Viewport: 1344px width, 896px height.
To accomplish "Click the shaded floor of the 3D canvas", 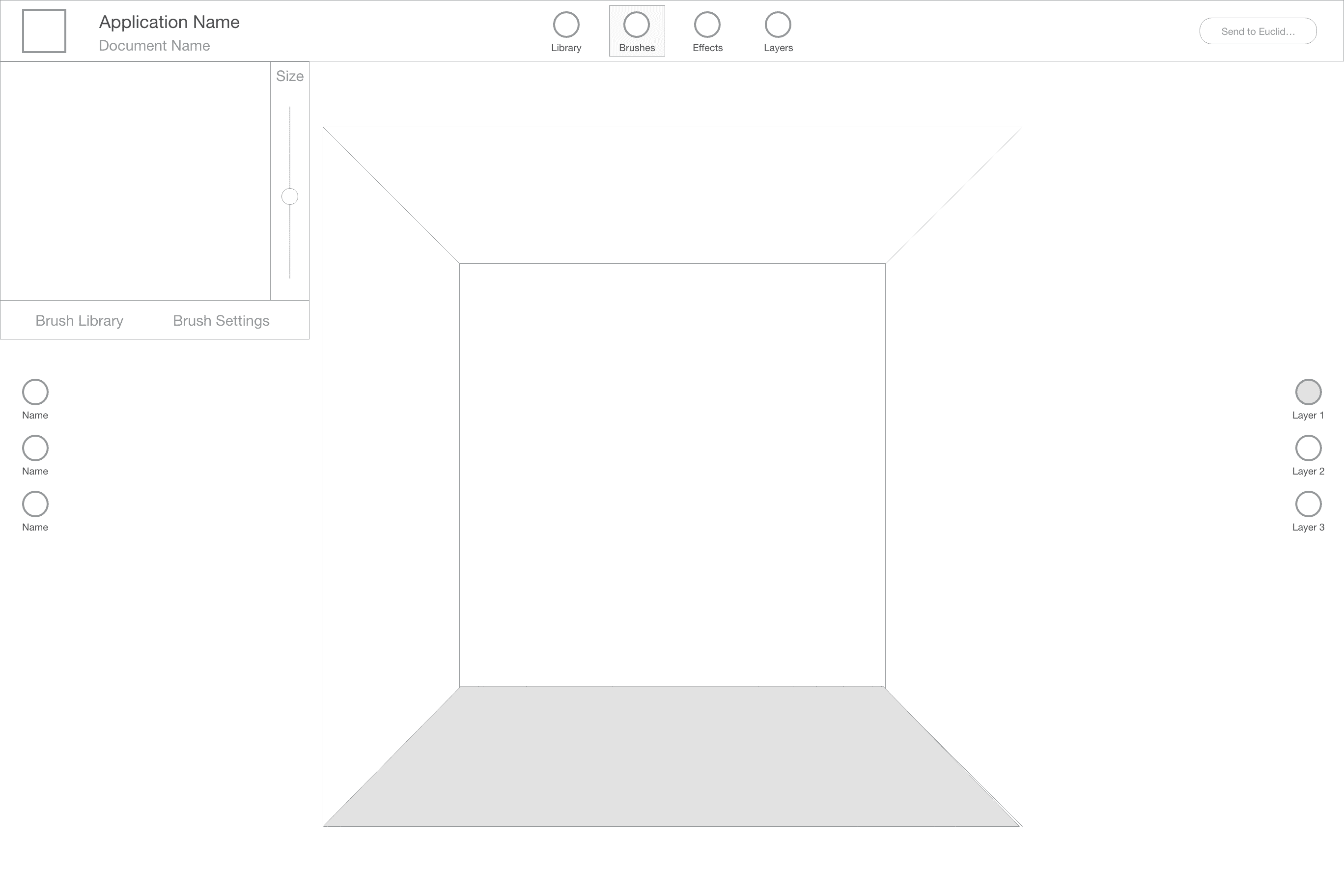I will coord(672,760).
